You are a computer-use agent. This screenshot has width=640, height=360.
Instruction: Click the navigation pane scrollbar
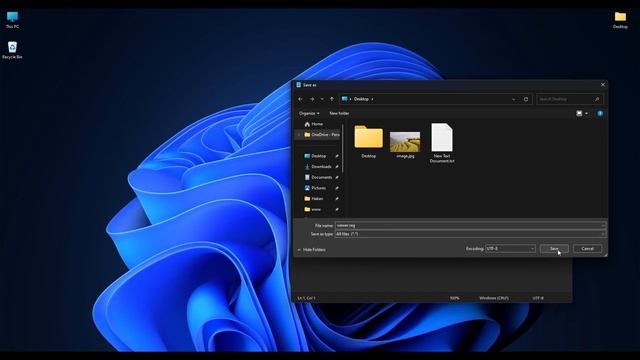click(343, 149)
